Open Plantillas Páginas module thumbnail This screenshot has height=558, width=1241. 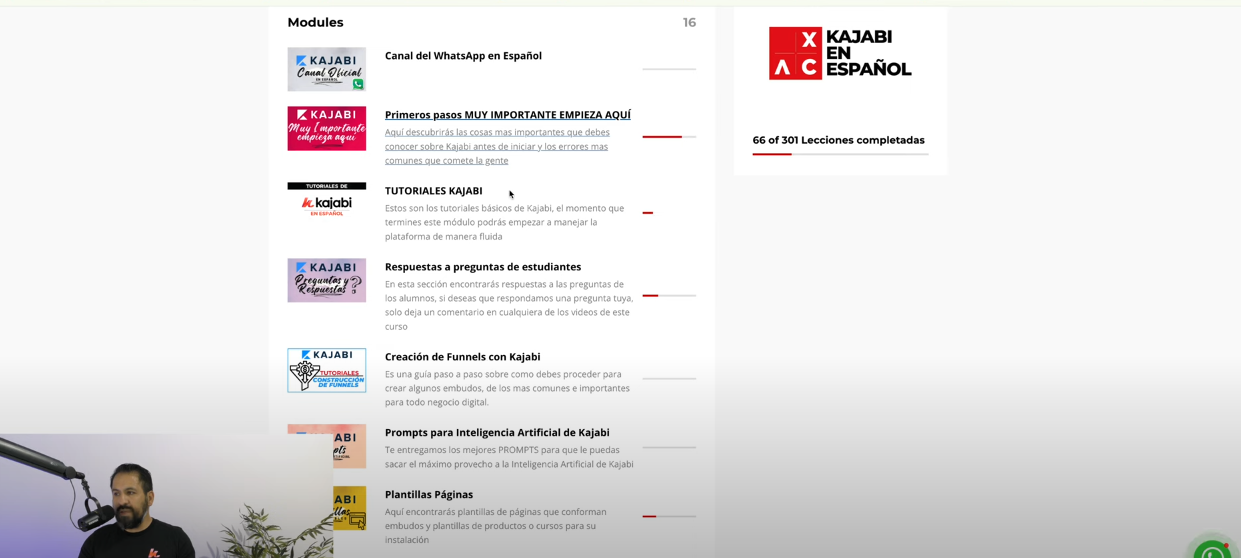(x=349, y=508)
